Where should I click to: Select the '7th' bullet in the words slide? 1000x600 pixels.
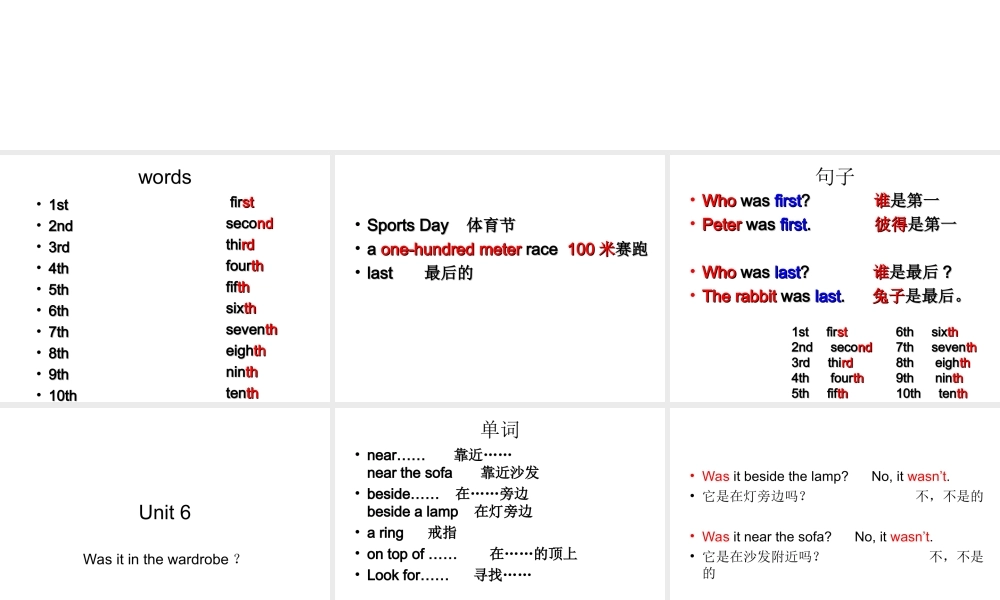pos(59,332)
